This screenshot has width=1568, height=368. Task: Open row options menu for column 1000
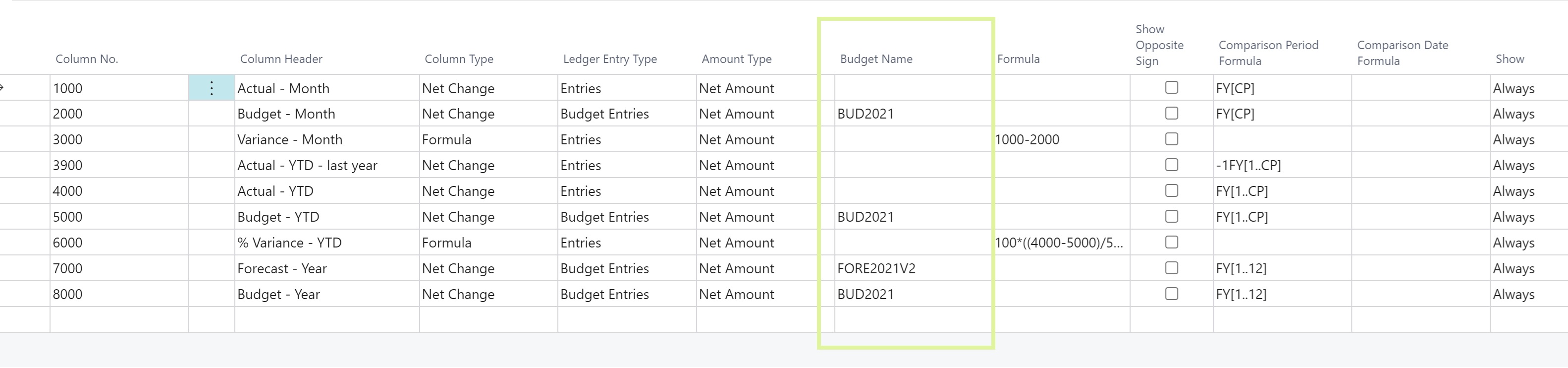211,88
